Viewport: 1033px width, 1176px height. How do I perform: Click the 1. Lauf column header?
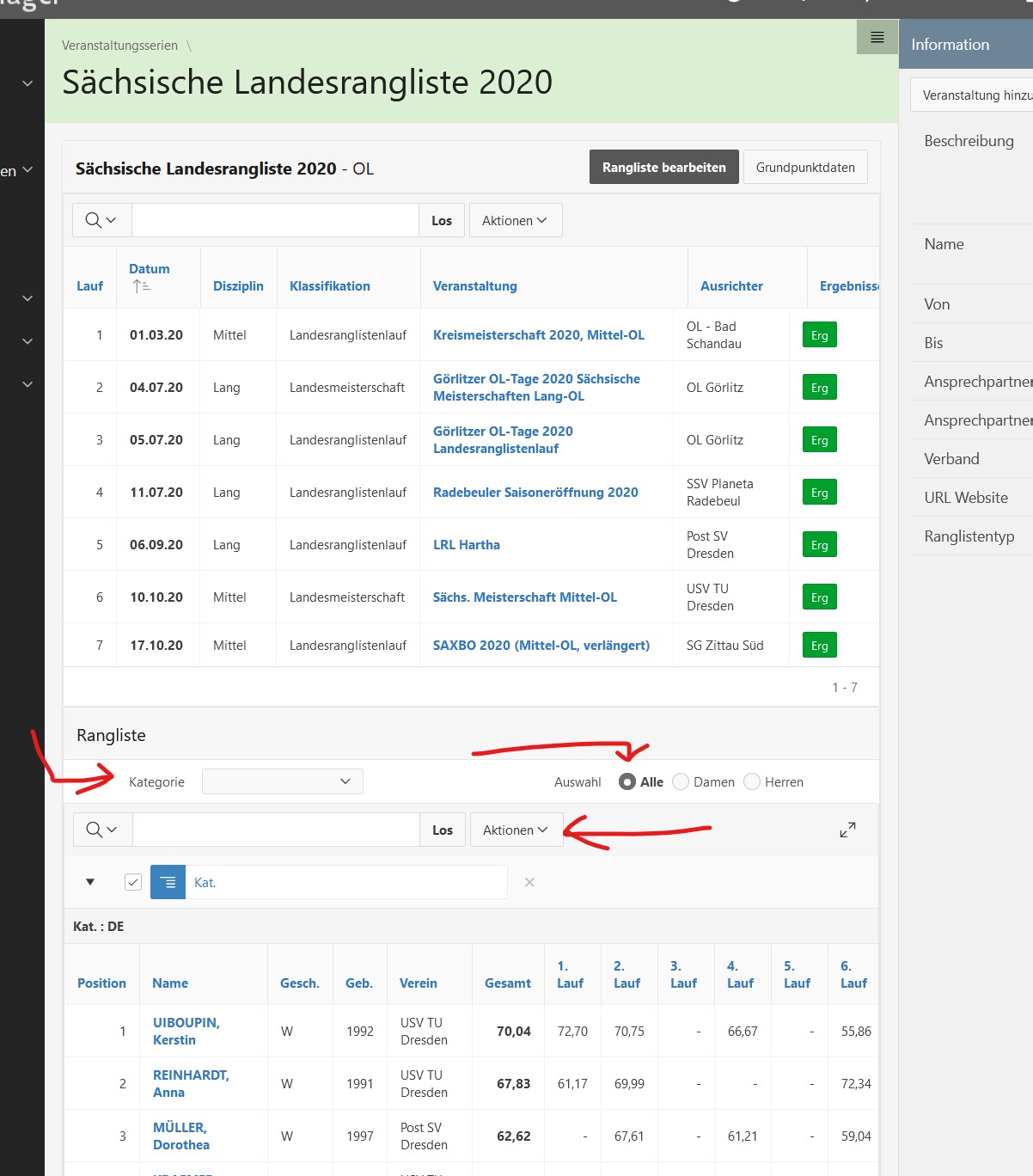tap(570, 975)
